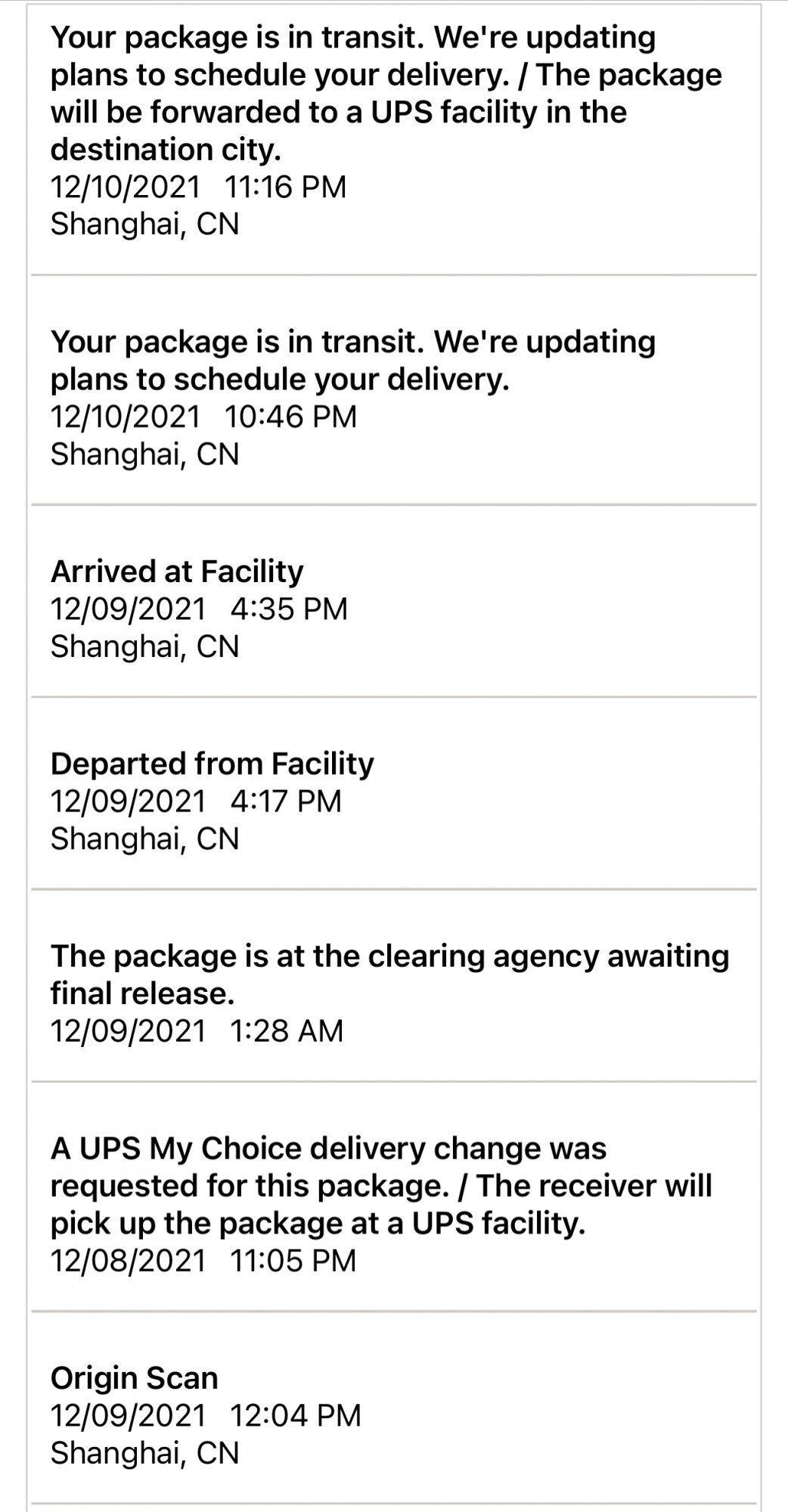Click the 12/09/2021 4:17 PM timestamp
Screen dimensions: 788x1512
tap(196, 801)
